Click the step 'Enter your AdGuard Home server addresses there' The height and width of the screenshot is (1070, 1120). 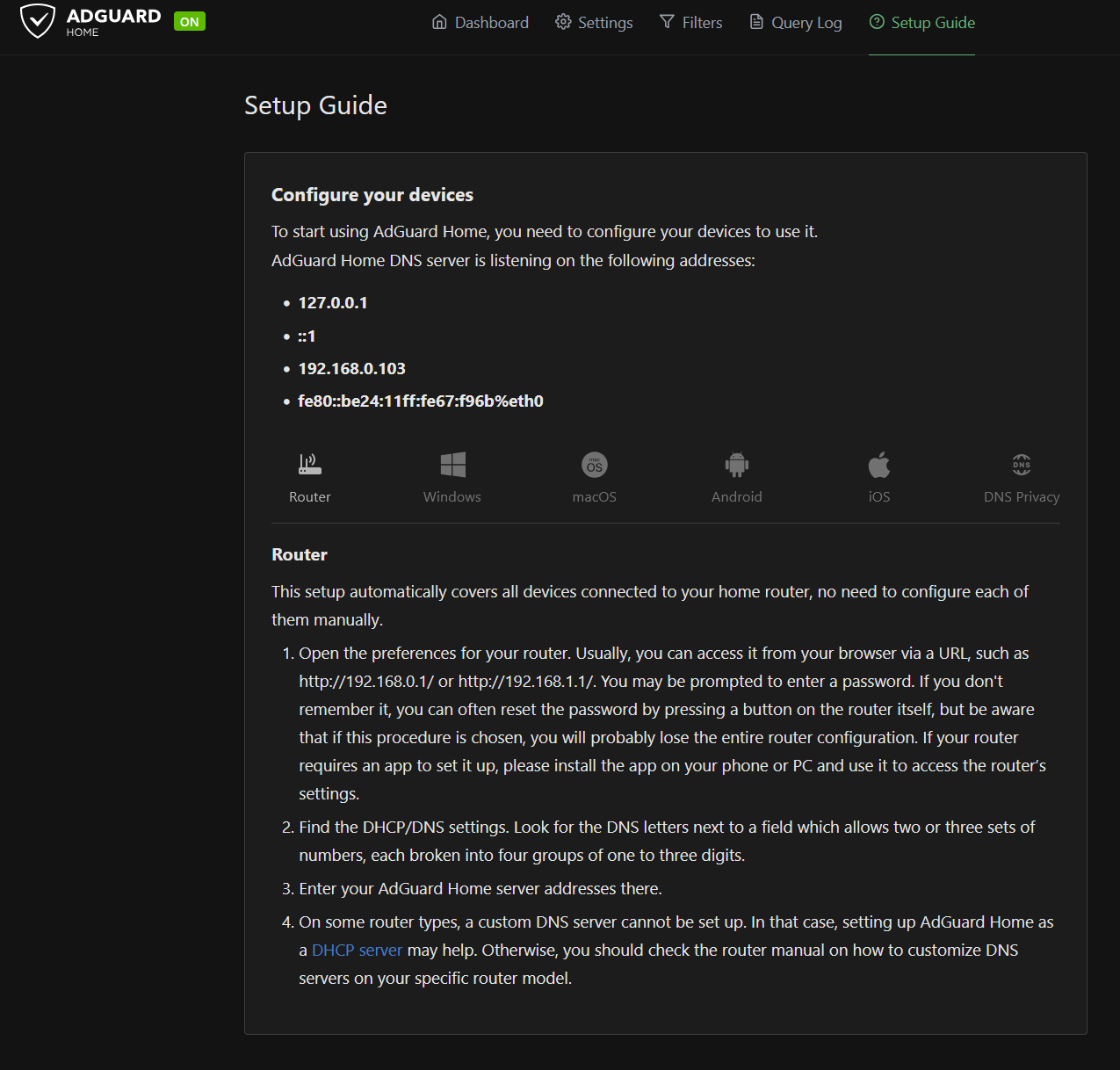[x=481, y=888]
